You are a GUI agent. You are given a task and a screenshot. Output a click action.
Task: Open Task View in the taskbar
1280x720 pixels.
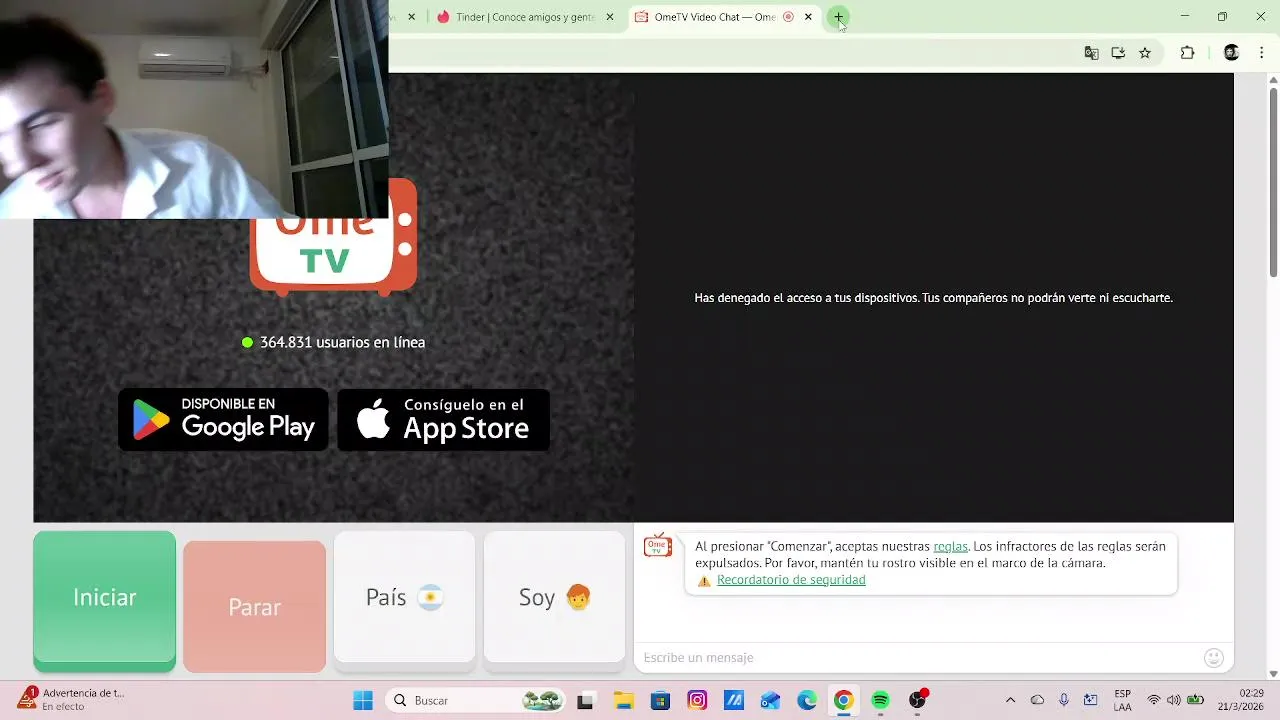coord(585,700)
